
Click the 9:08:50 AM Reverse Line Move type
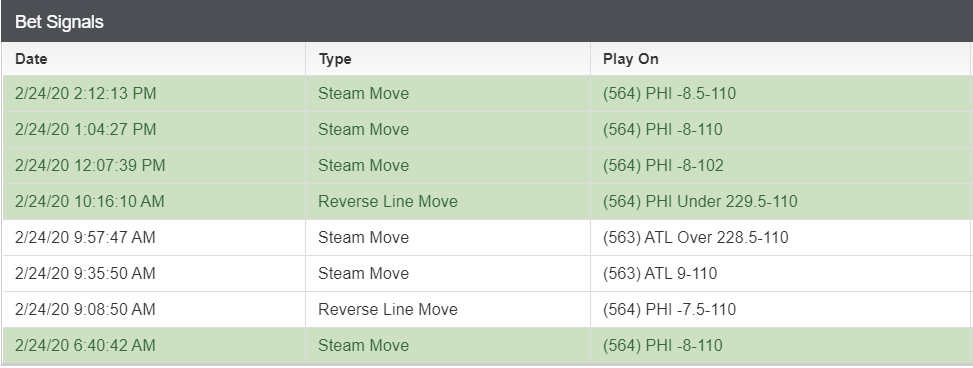click(x=388, y=310)
